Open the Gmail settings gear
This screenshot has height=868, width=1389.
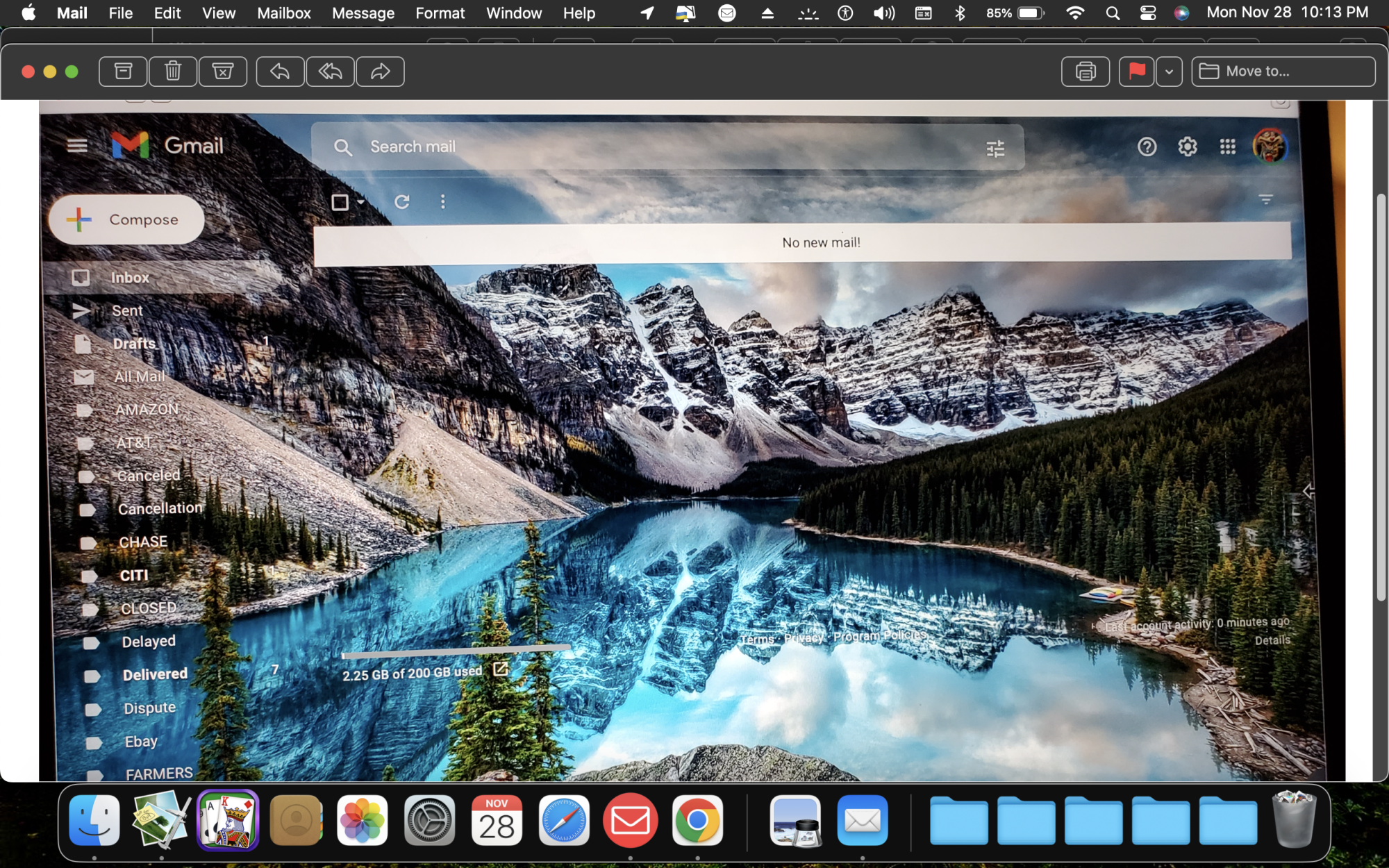[1187, 147]
